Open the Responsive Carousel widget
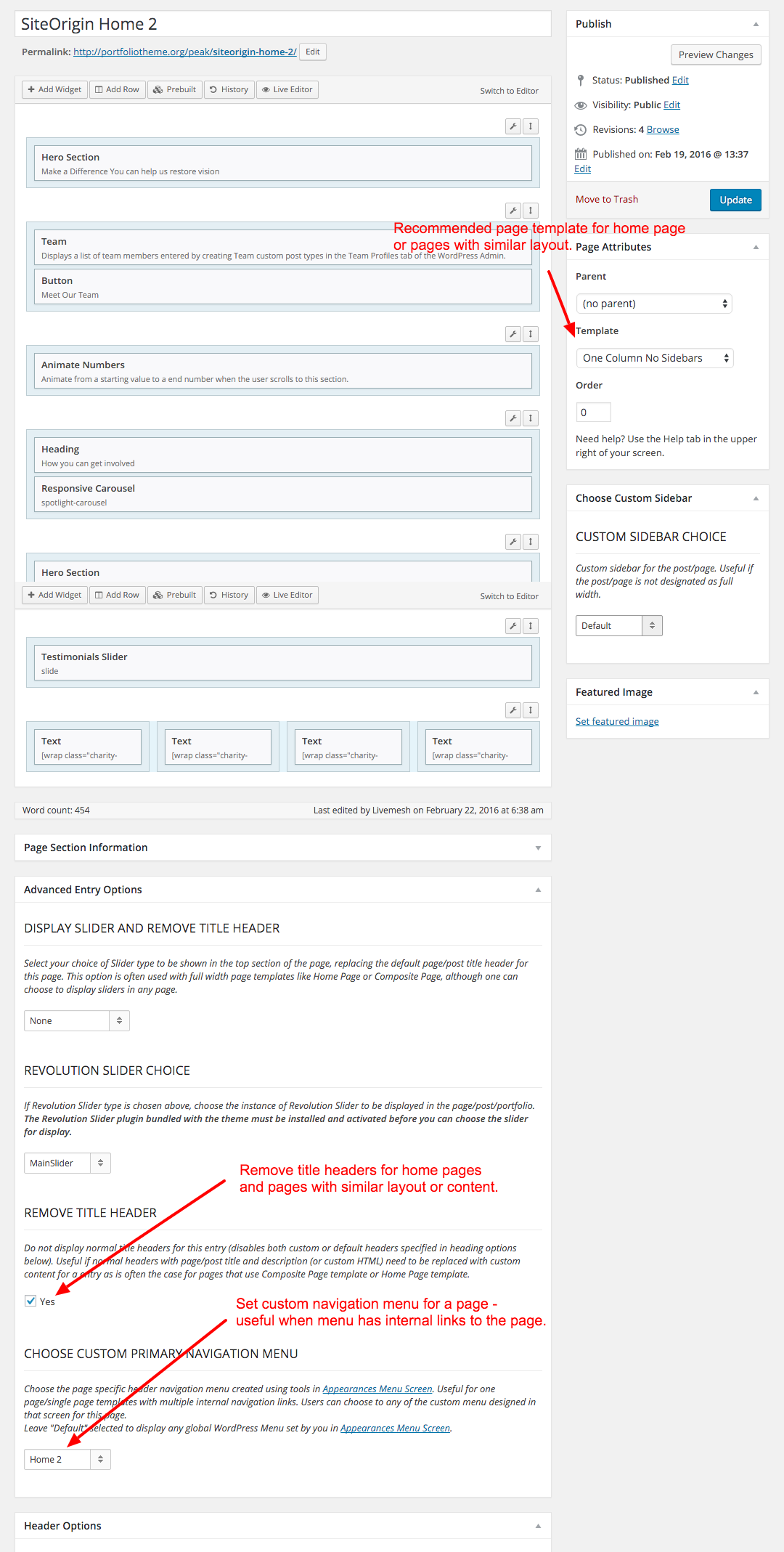784x1552 pixels. point(283,495)
